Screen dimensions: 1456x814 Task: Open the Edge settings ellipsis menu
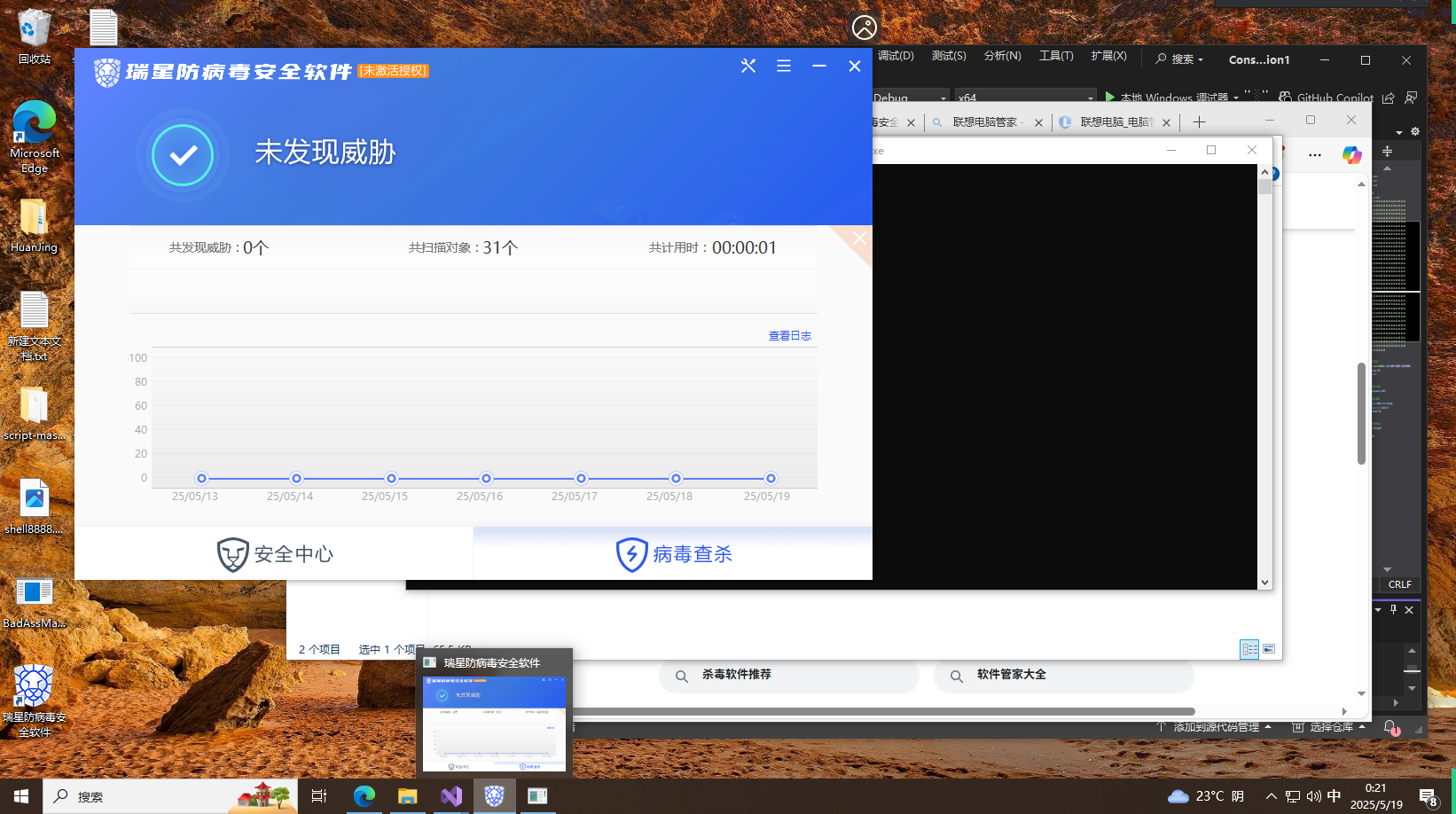point(1315,155)
